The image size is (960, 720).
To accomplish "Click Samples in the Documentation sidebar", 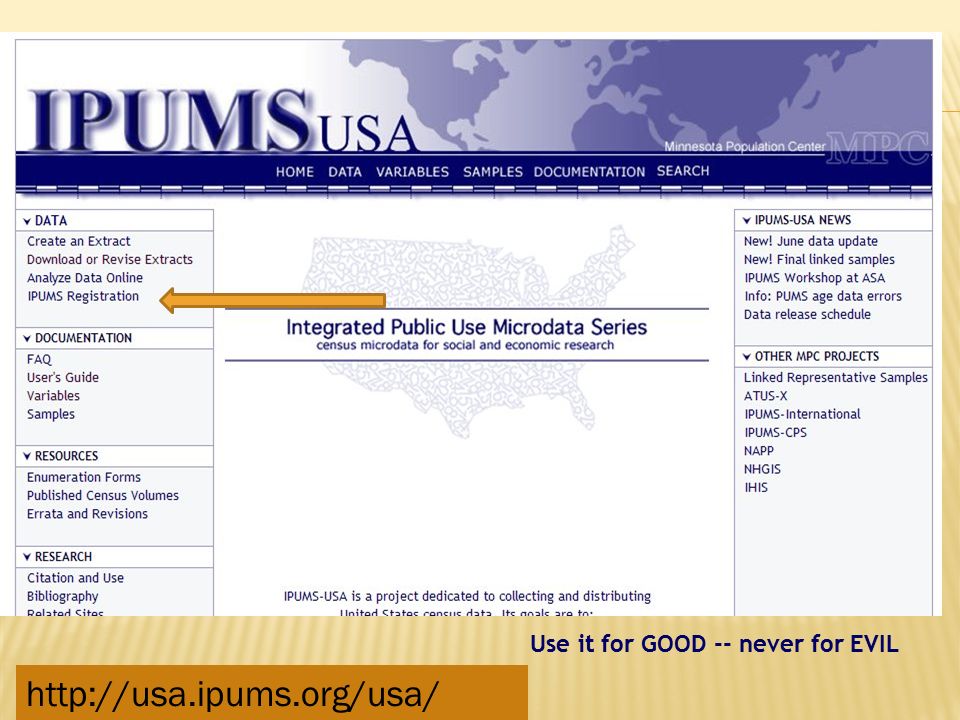I will tap(51, 414).
